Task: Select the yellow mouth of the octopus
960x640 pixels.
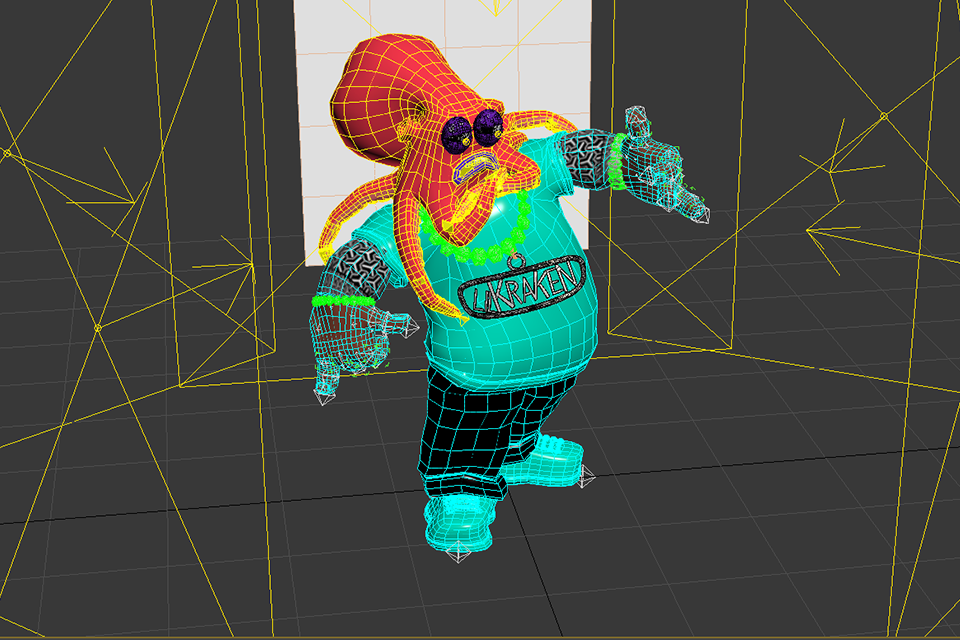Action: [478, 167]
